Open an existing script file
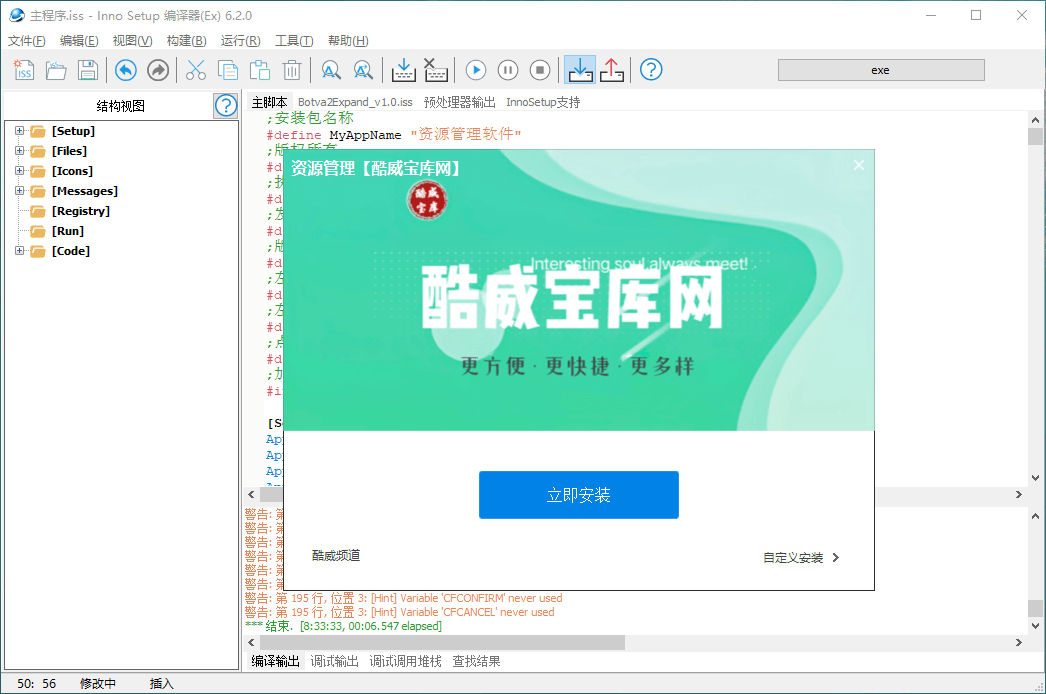Image resolution: width=1046 pixels, height=694 pixels. tap(56, 70)
